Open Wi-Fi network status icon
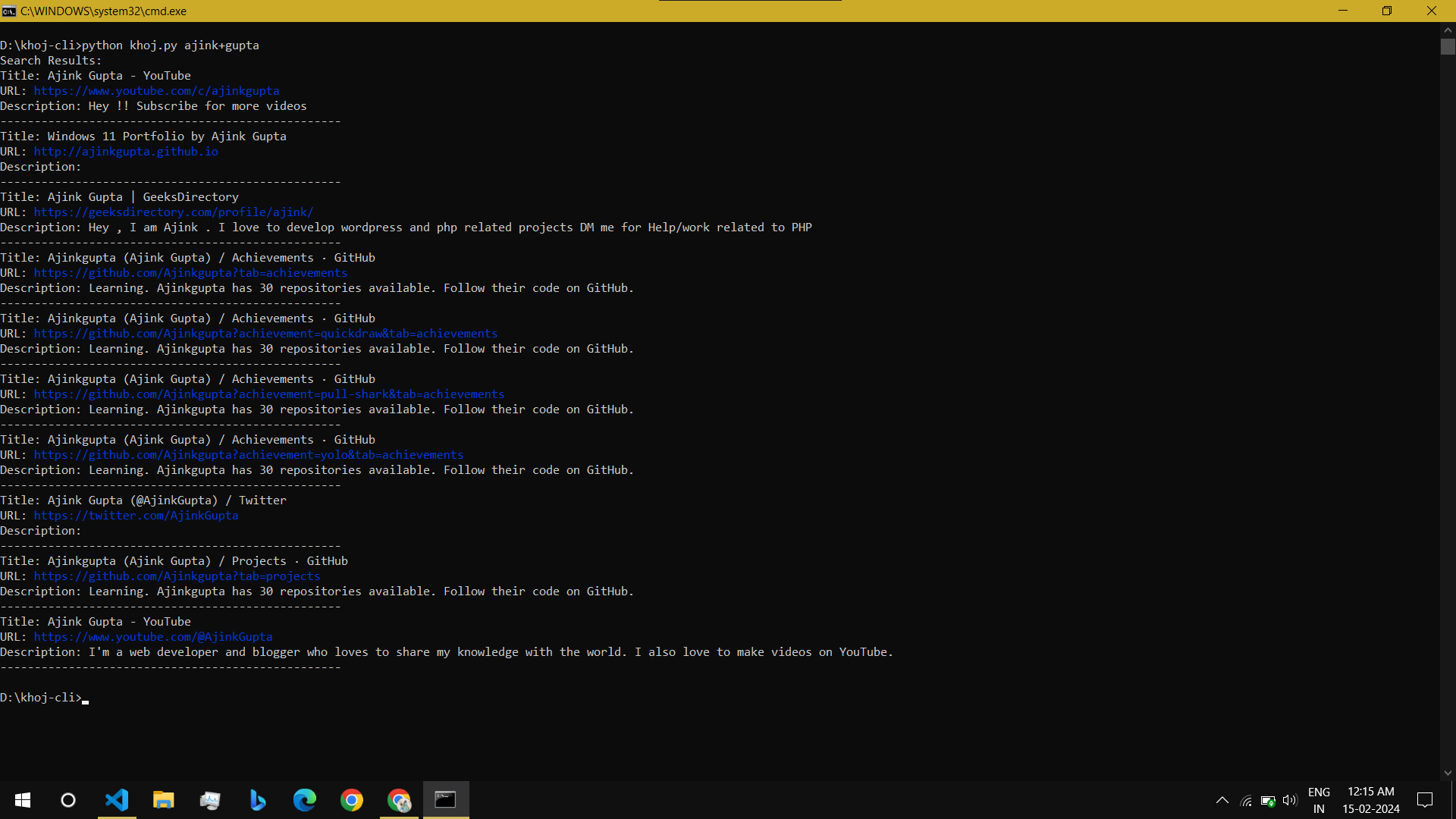 point(1246,800)
